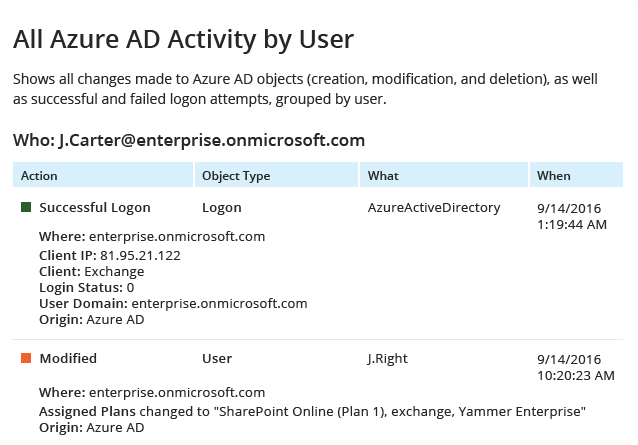The height and width of the screenshot is (445, 638).
Task: Select the Object Type column header
Action: click(236, 176)
